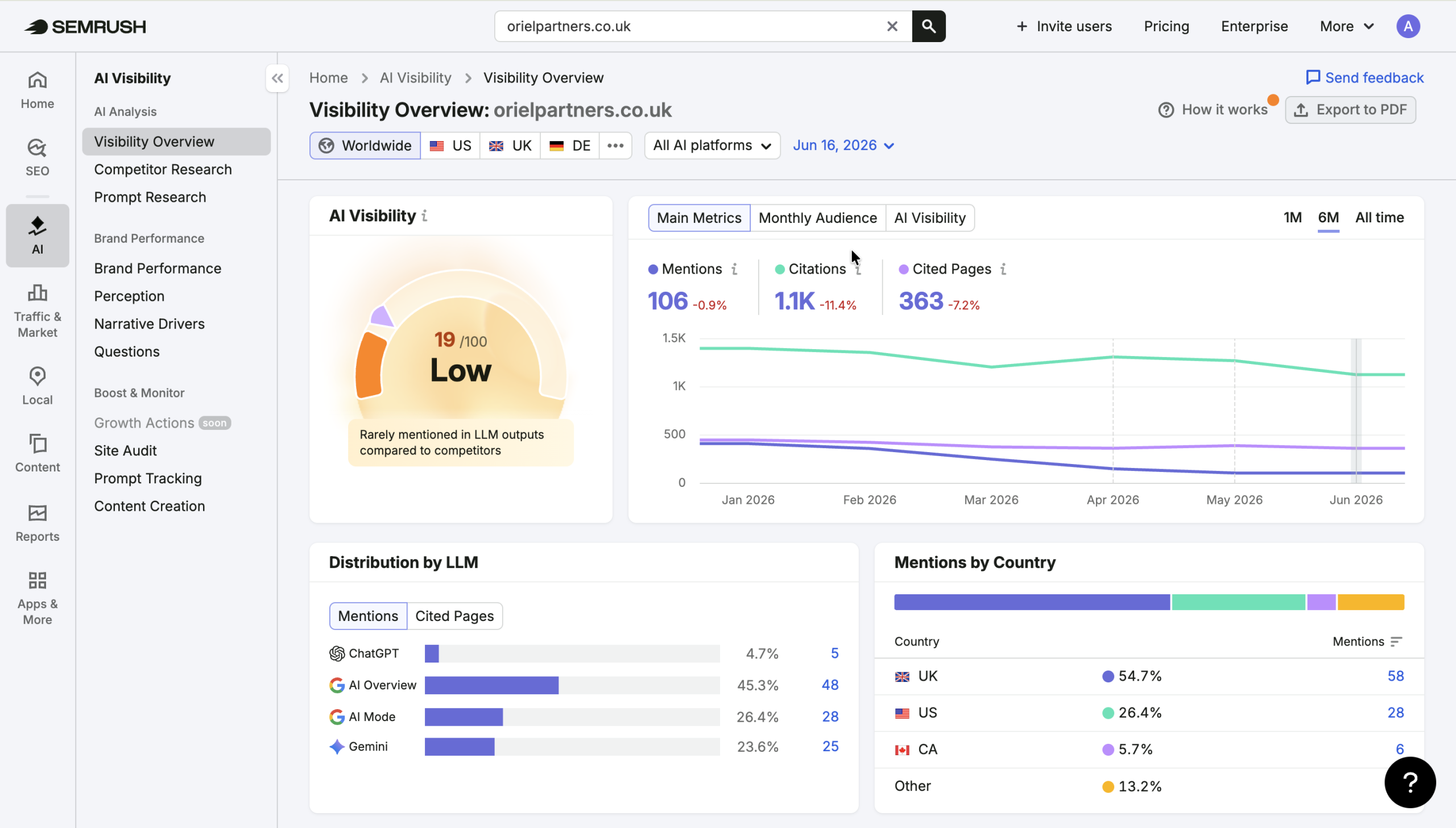Click the help question mark bubble
The image size is (1456, 828).
click(x=1410, y=782)
